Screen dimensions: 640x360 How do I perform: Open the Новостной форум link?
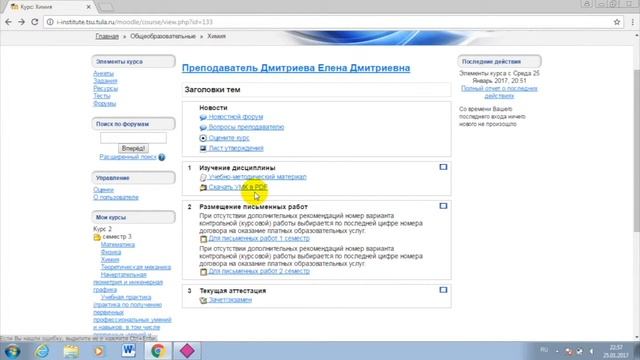click(x=236, y=117)
